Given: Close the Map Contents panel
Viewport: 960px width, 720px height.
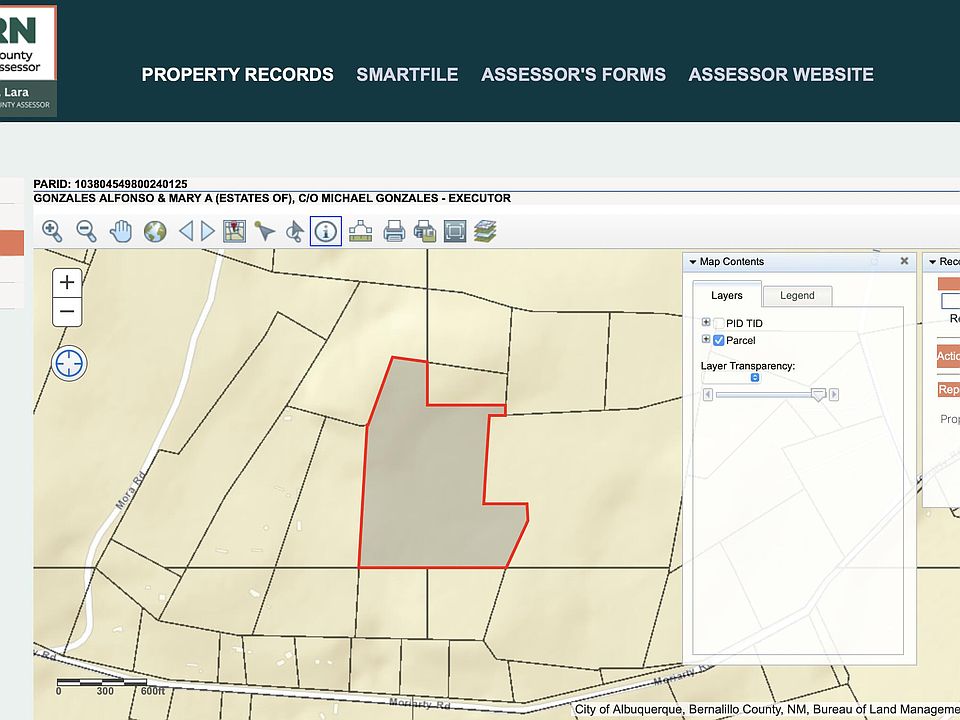Looking at the screenshot, I should 904,261.
